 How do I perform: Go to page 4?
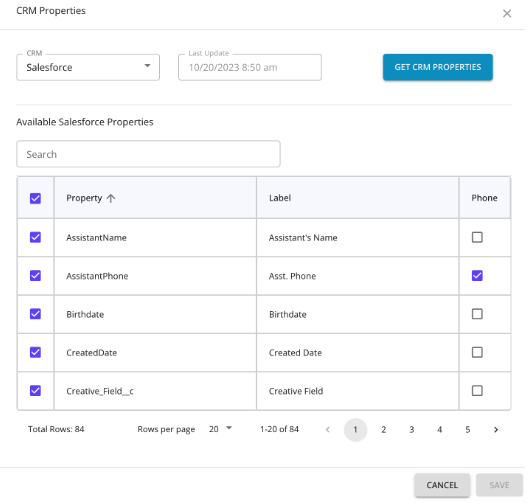pos(439,429)
